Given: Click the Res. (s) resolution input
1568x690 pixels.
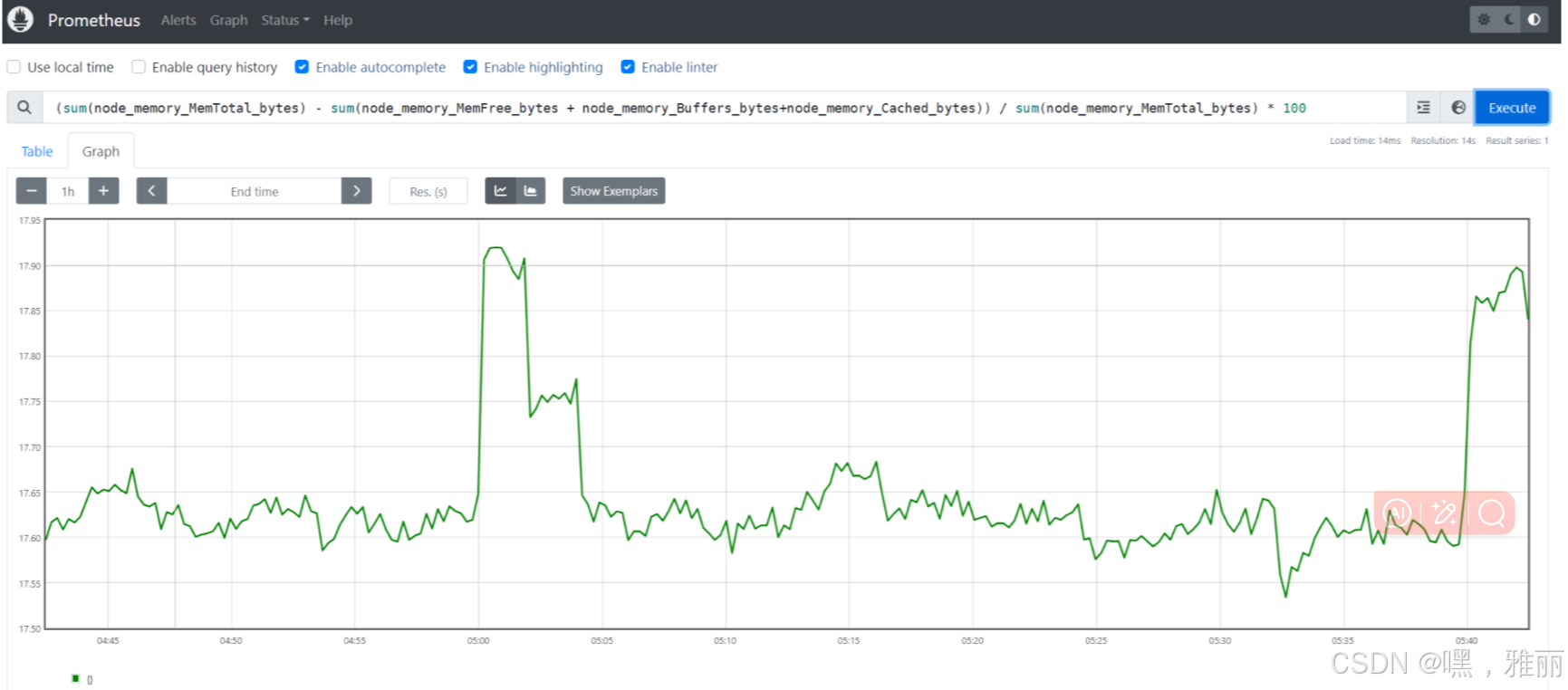Looking at the screenshot, I should (428, 191).
